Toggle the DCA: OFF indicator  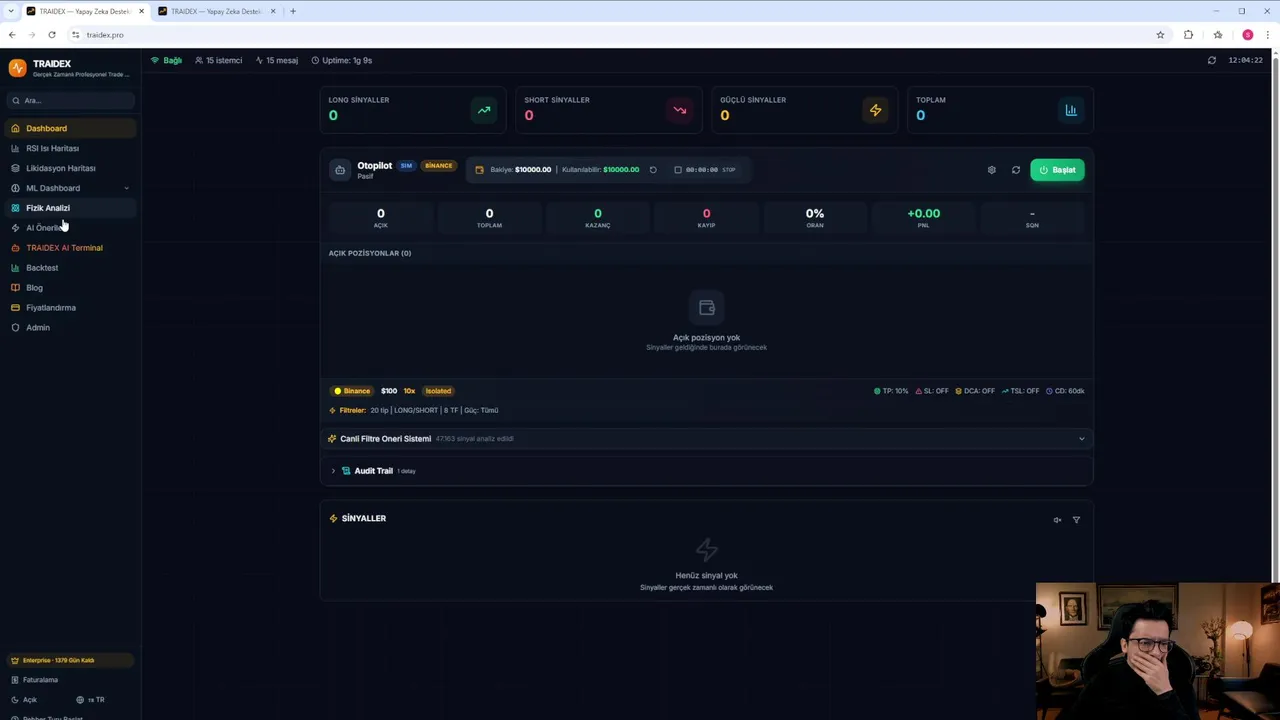pos(975,391)
